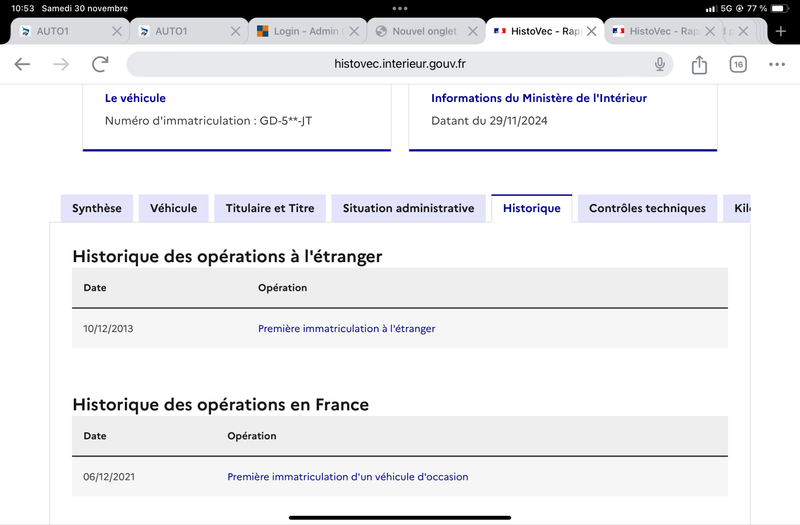Click the Le véhicule card heading
The image size is (800, 525).
click(x=135, y=98)
